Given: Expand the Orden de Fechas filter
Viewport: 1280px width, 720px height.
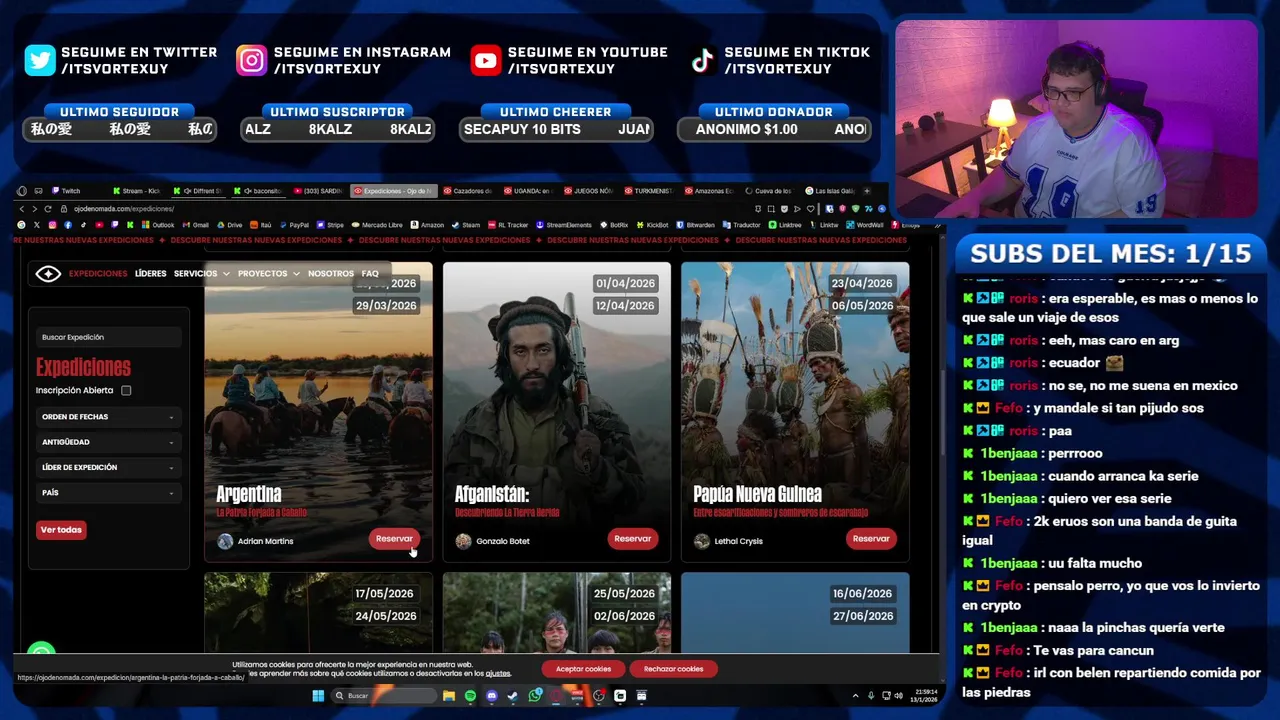Looking at the screenshot, I should point(108,417).
